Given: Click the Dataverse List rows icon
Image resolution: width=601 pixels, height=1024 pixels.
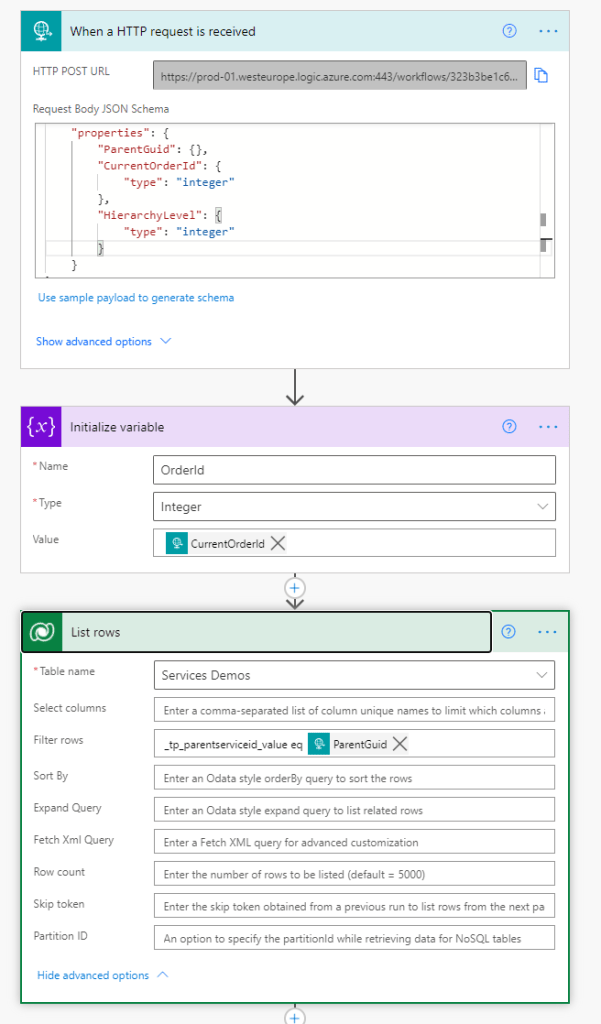Looking at the screenshot, I should [x=42, y=632].
